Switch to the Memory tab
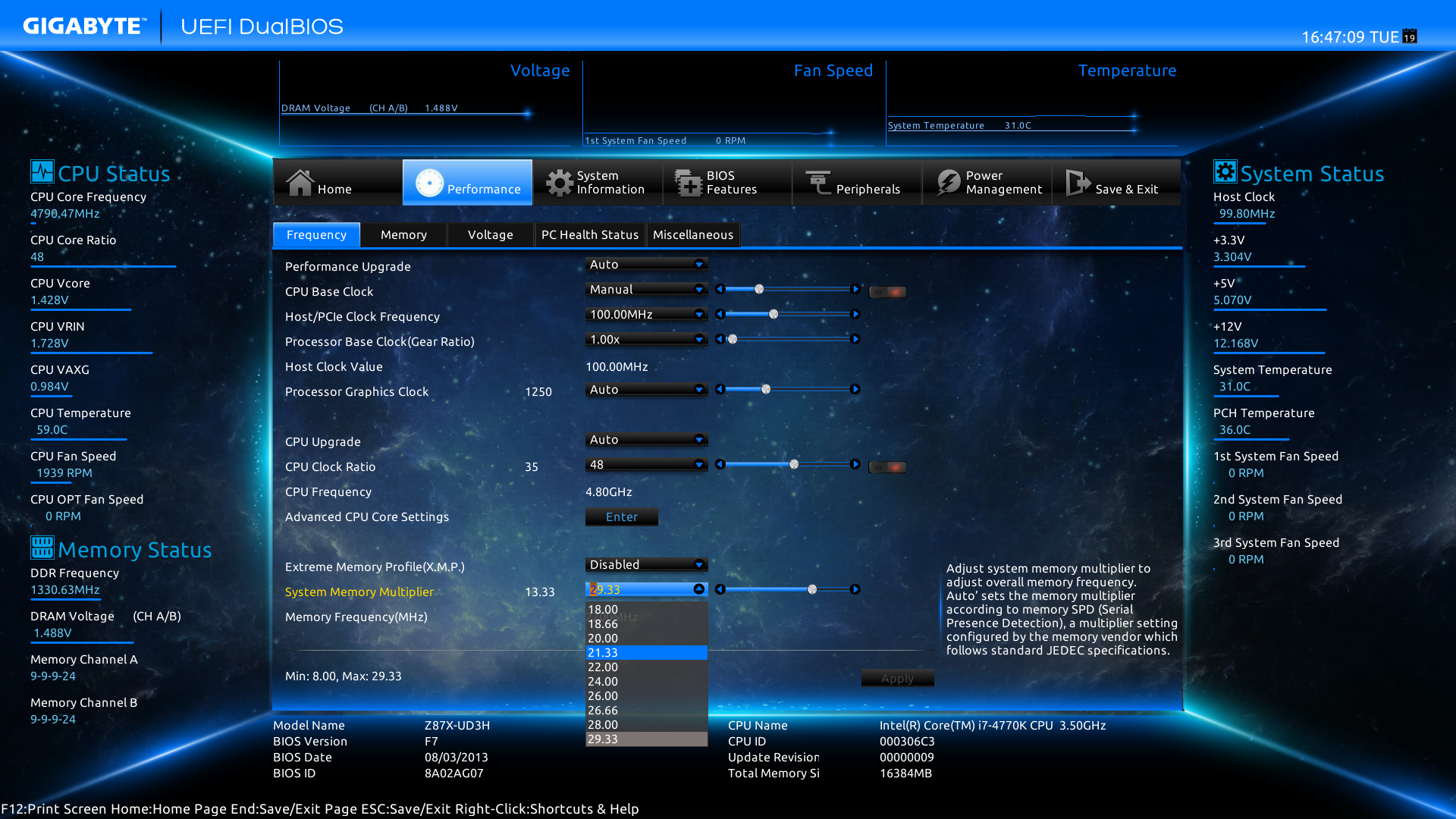The height and width of the screenshot is (819, 1456). pos(403,235)
